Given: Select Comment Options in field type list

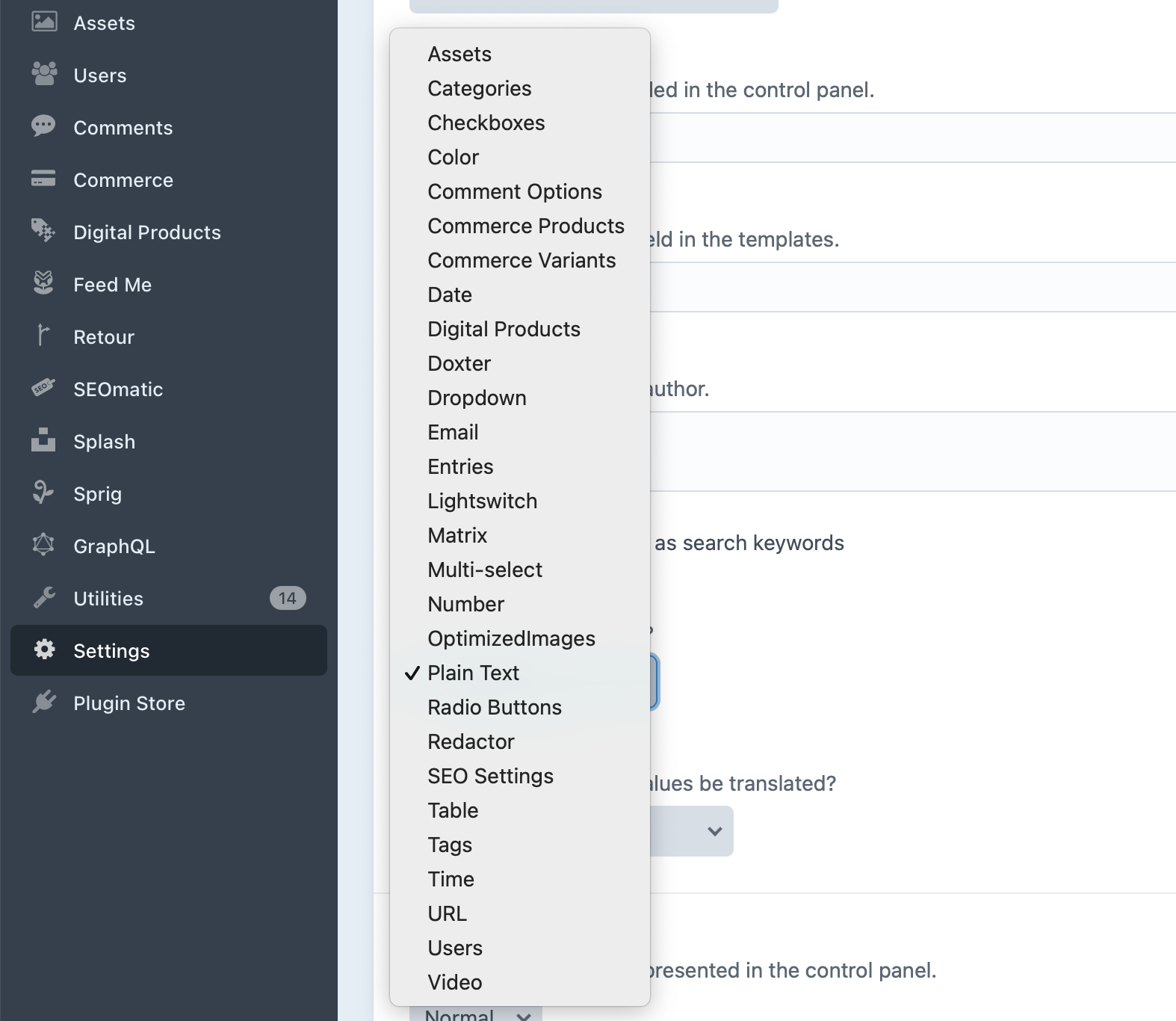Looking at the screenshot, I should pyautogui.click(x=520, y=191).
